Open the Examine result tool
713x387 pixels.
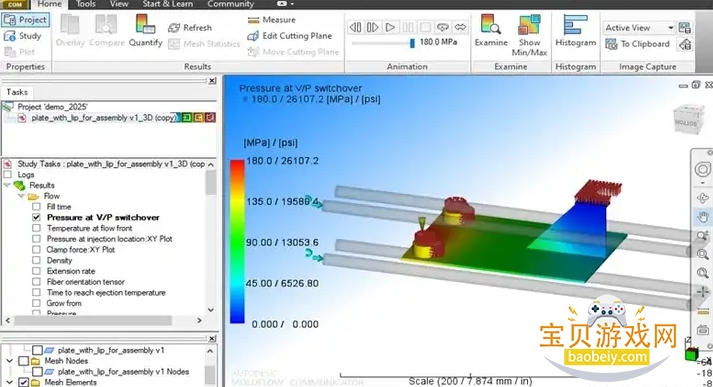pyautogui.click(x=491, y=30)
